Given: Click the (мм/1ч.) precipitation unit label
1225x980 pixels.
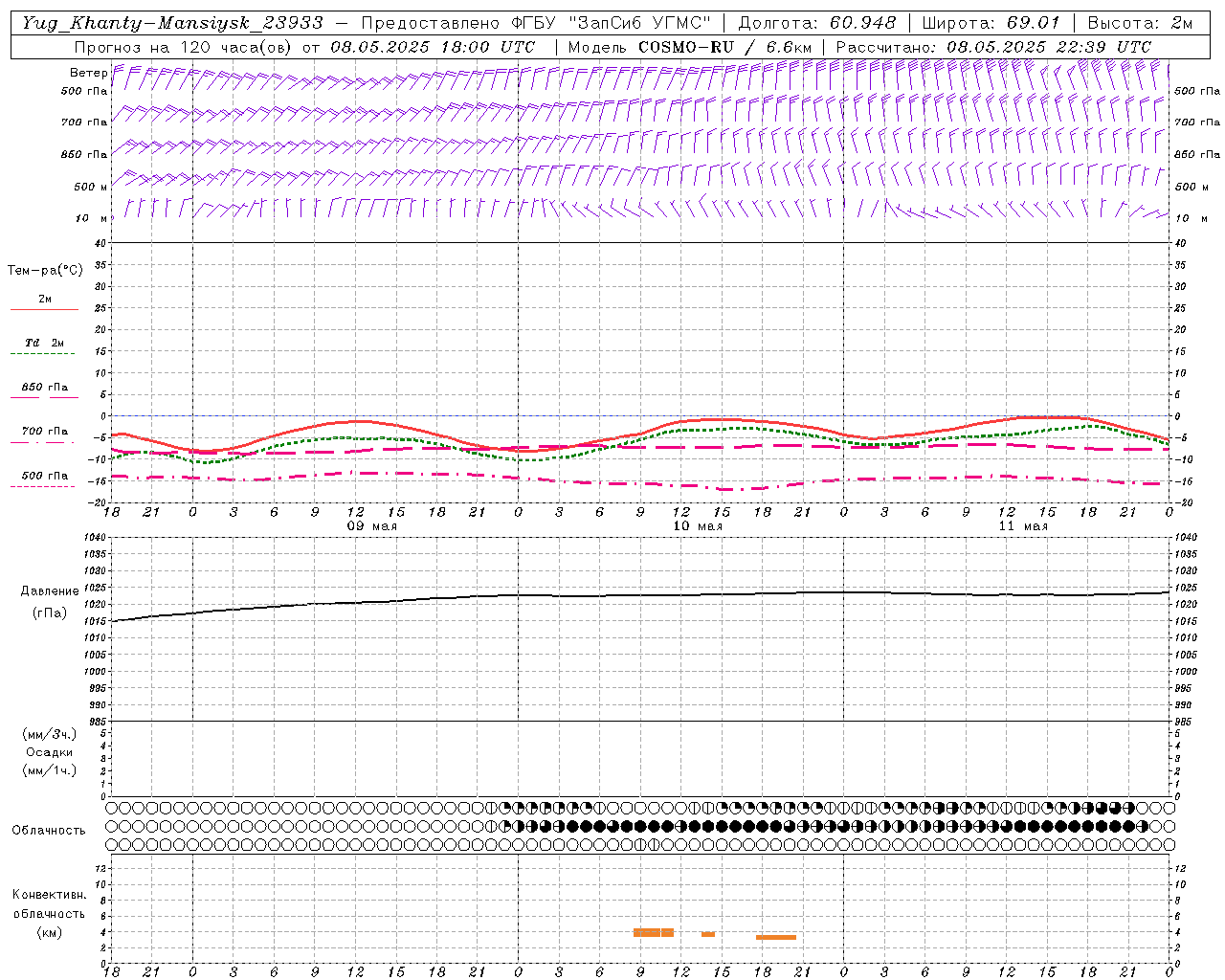Looking at the screenshot, I should coord(50,770).
